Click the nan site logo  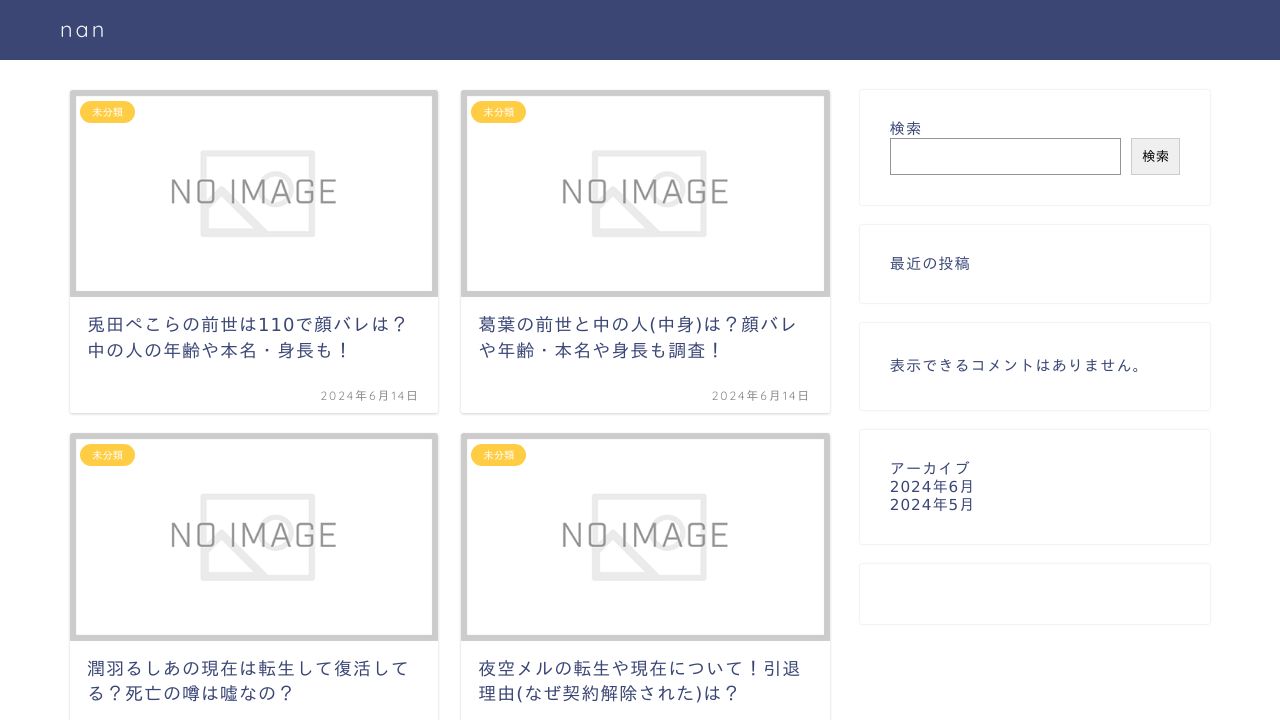(83, 30)
